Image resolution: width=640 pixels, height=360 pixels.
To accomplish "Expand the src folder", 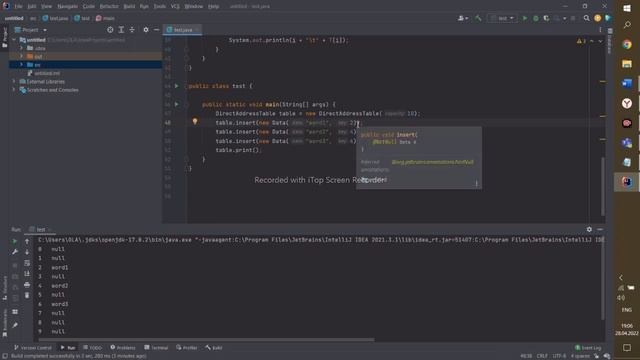I will pyautogui.click(x=21, y=64).
